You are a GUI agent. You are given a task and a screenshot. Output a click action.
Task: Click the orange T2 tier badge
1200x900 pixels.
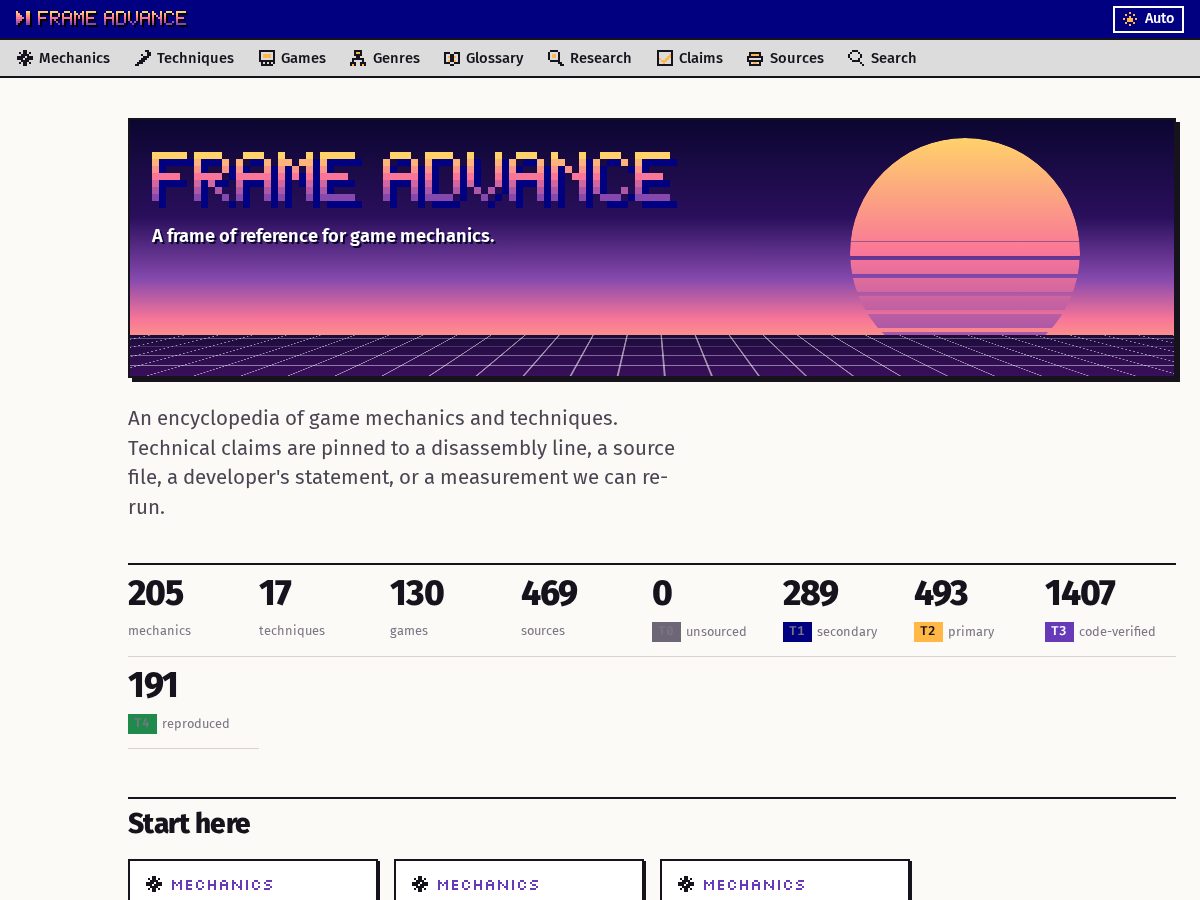[928, 632]
